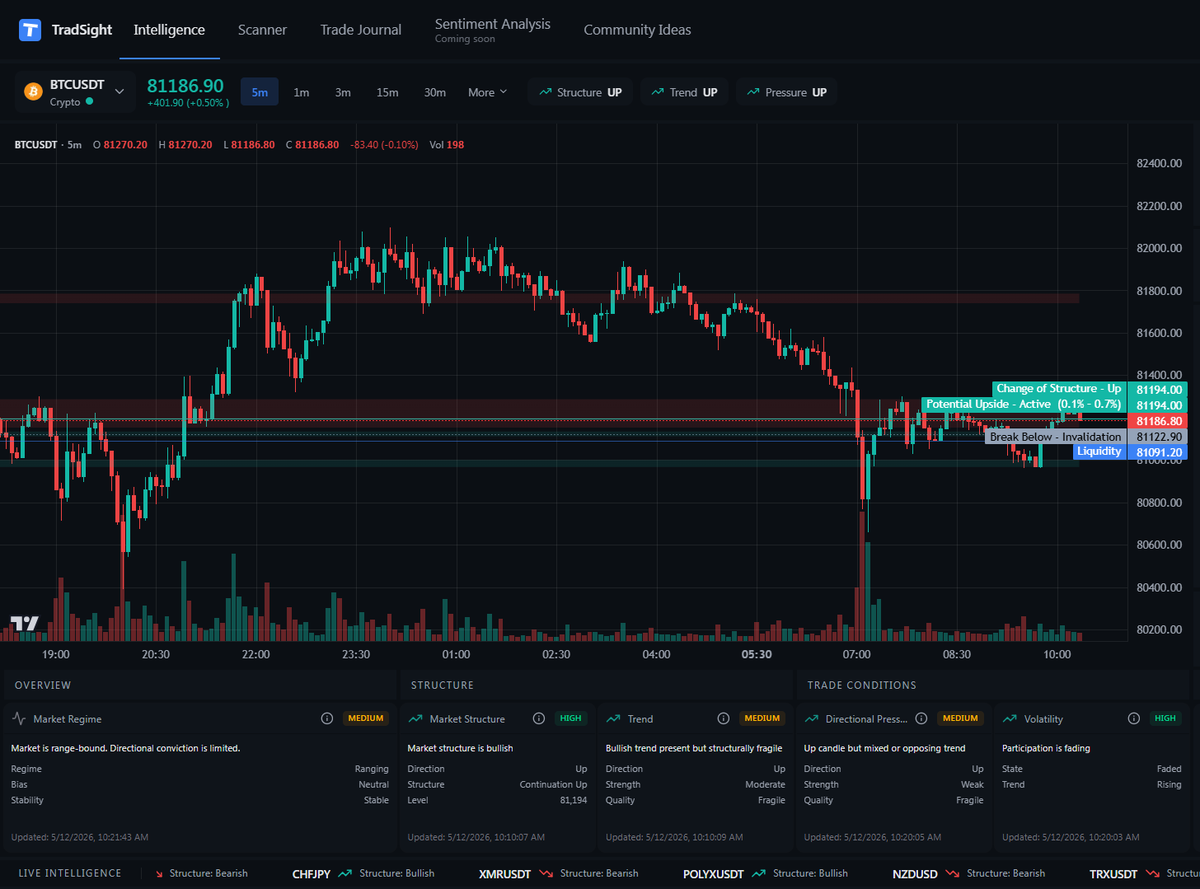Click the Trend UP indicator
This screenshot has height=889, width=1200.
[684, 92]
